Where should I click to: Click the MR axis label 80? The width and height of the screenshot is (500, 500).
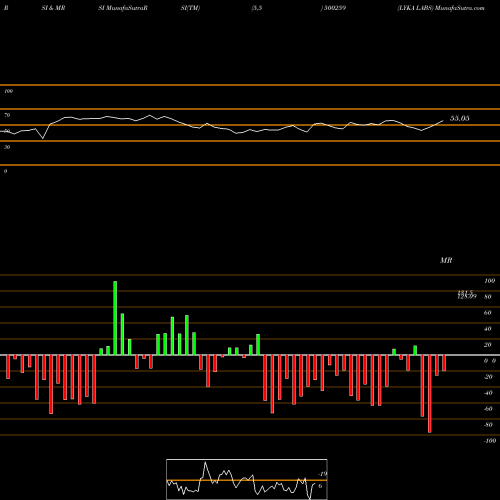pyautogui.click(x=488, y=297)
